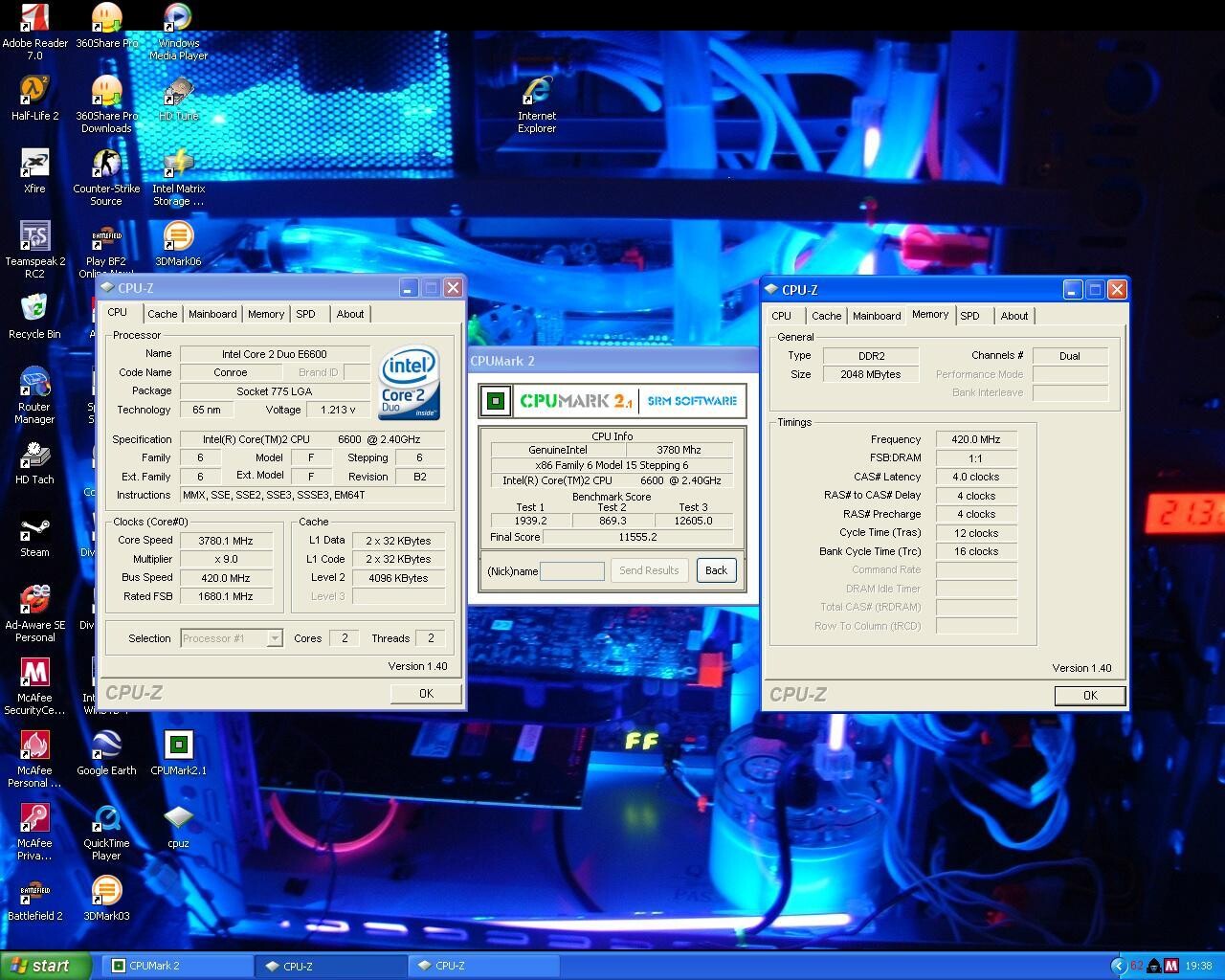Click the Core Speed value "3780.1 MHz"
The height and width of the screenshot is (980, 1225).
226,541
